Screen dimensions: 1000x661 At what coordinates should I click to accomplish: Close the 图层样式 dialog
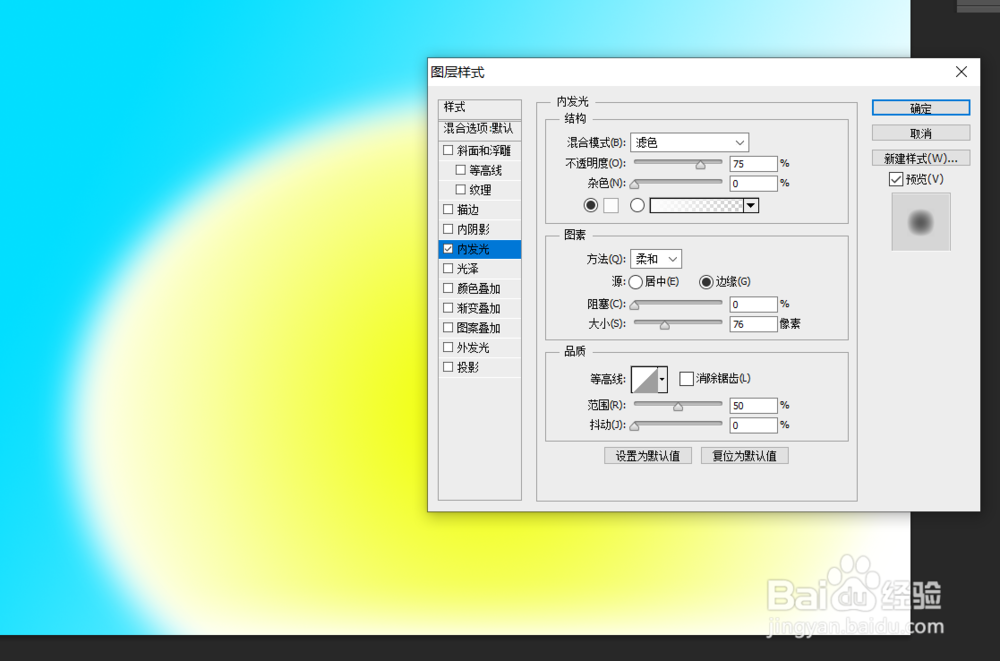(961, 72)
